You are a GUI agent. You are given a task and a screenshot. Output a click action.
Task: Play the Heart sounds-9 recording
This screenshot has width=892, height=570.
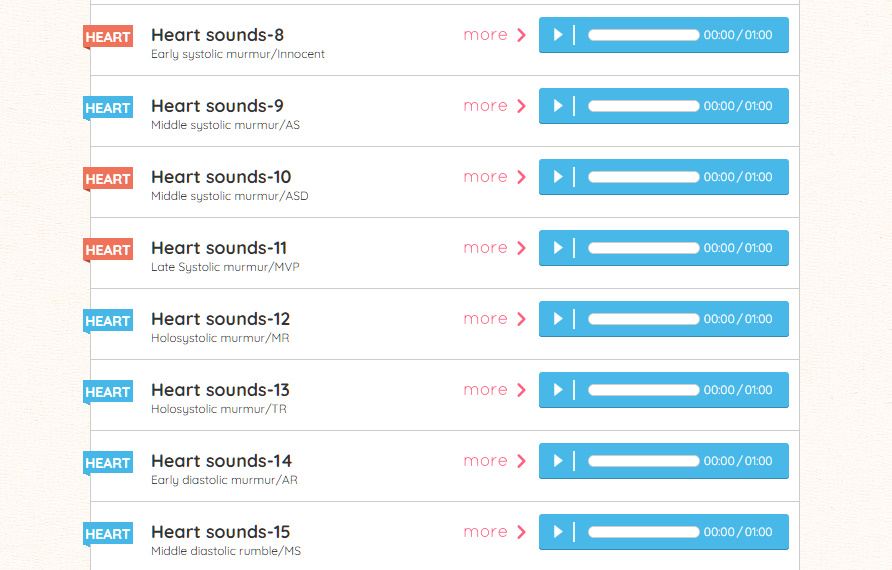click(558, 106)
